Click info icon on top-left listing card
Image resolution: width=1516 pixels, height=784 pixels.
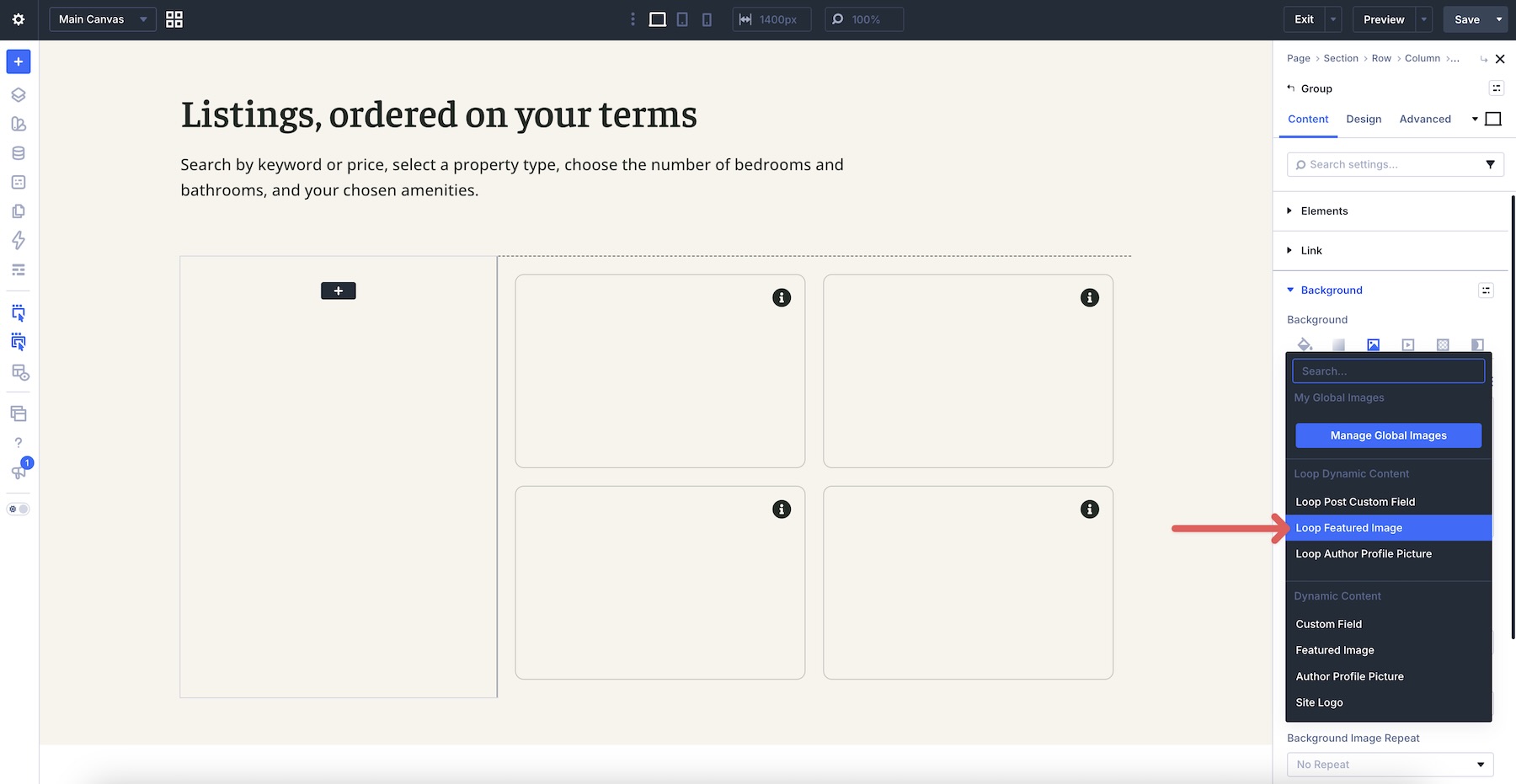(x=782, y=297)
